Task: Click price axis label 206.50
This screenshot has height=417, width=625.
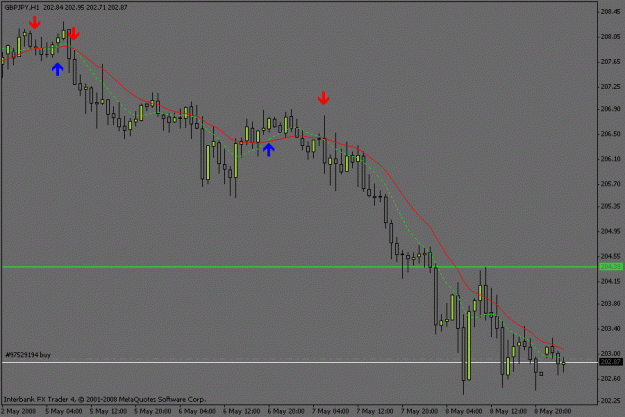Action: (x=611, y=134)
